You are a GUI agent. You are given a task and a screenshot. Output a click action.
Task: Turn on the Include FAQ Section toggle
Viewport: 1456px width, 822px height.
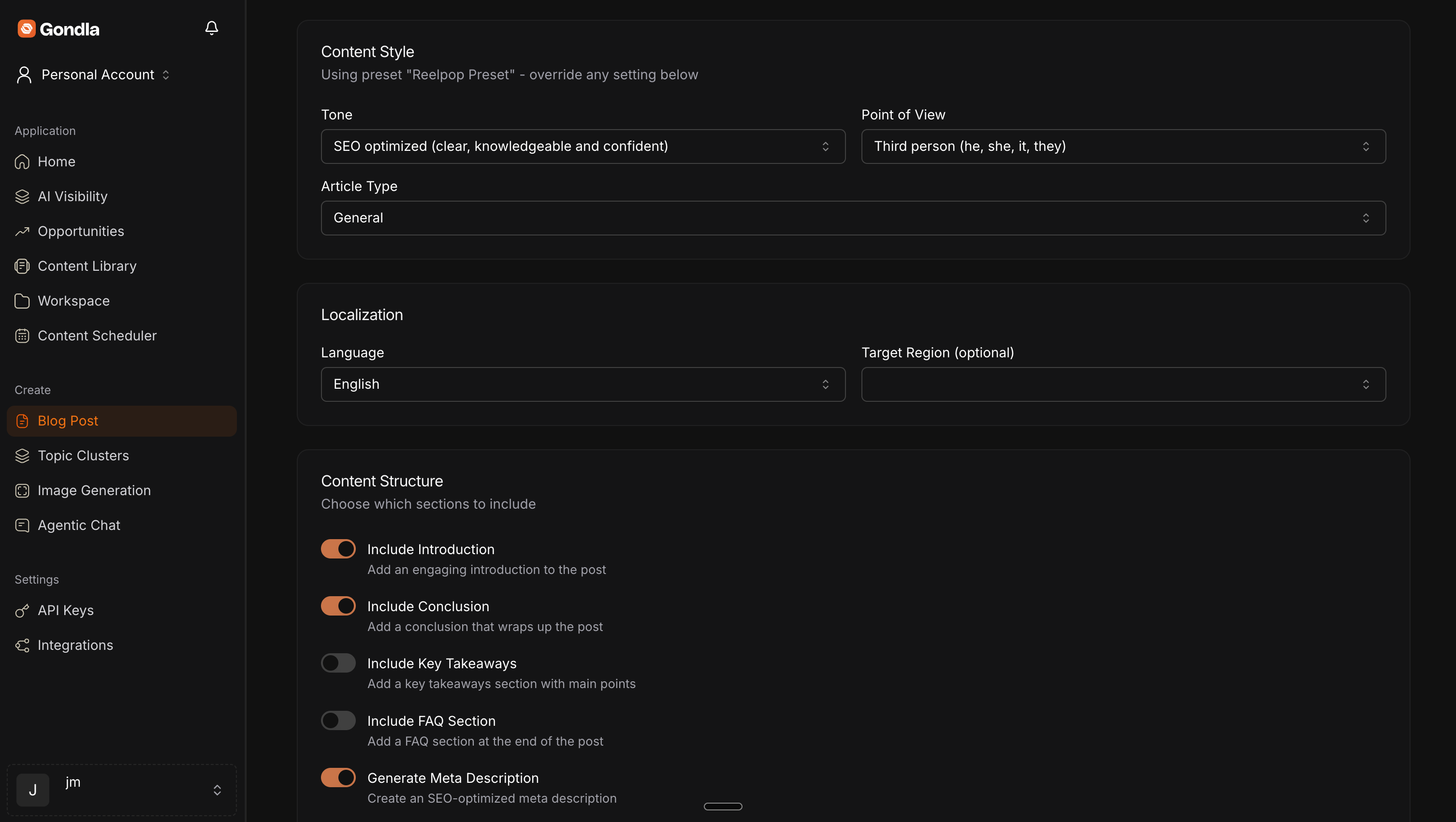pyautogui.click(x=338, y=720)
